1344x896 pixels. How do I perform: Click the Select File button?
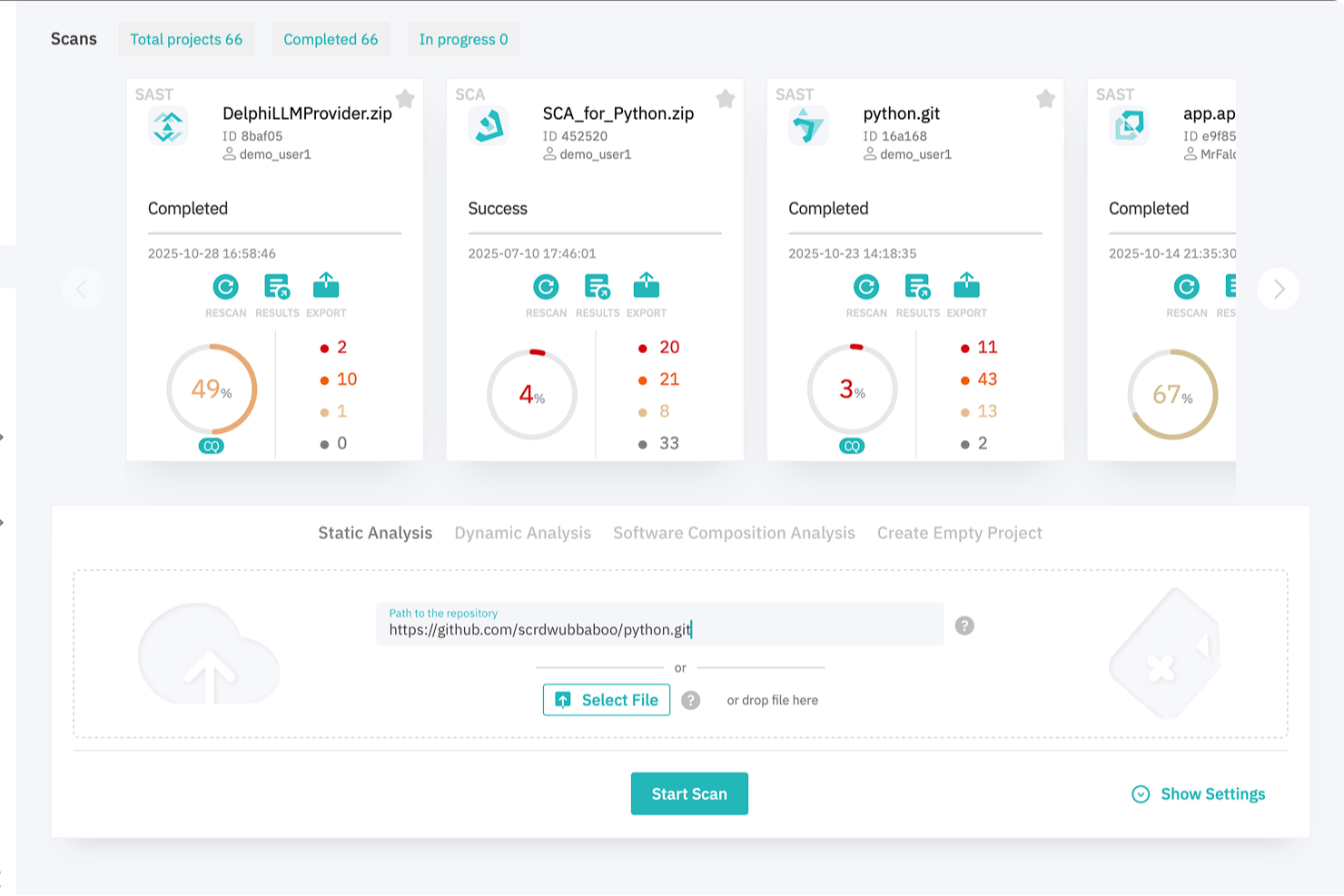click(x=607, y=700)
